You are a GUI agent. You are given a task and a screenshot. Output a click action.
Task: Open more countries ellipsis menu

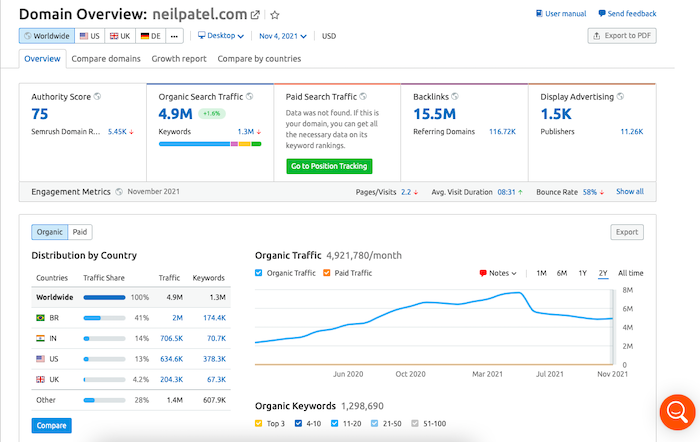174,36
